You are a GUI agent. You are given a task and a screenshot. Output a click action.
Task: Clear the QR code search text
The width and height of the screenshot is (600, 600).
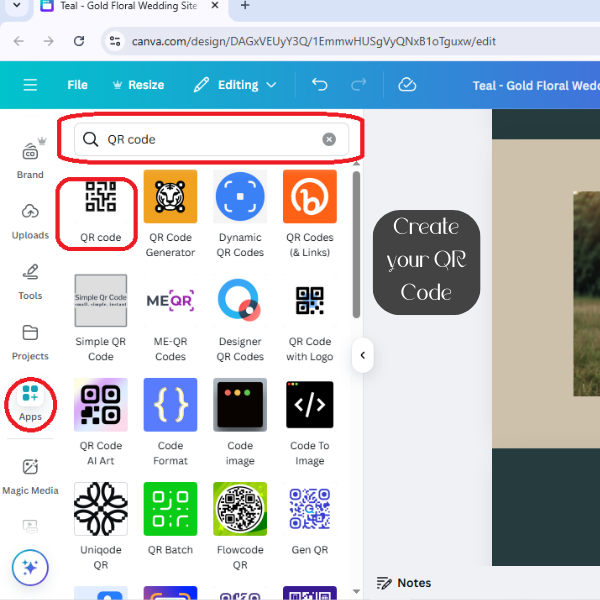[x=329, y=139]
